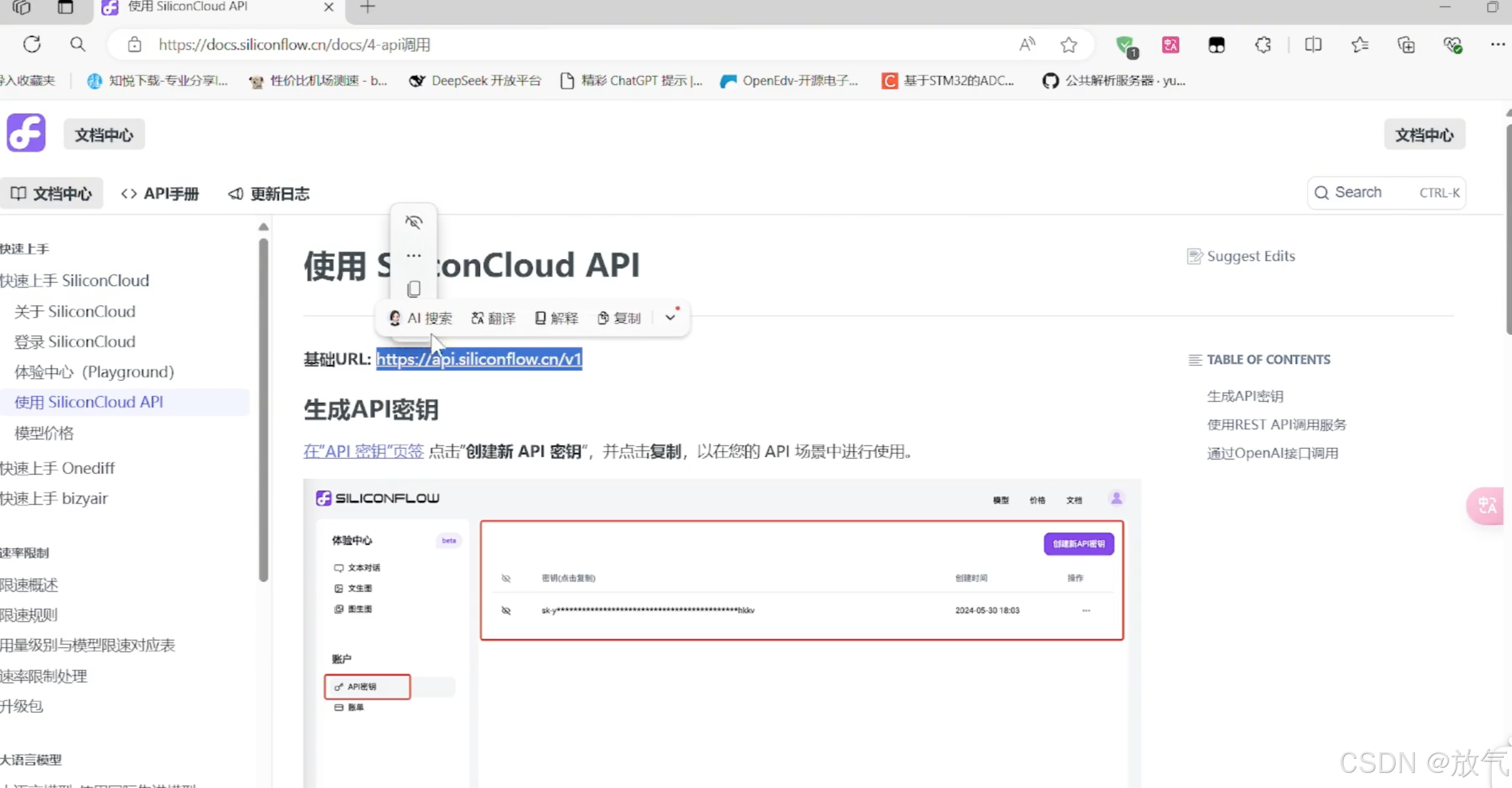The image size is (1512, 788).
Task: Click the SiliconFlow logo icon
Action: [x=26, y=133]
